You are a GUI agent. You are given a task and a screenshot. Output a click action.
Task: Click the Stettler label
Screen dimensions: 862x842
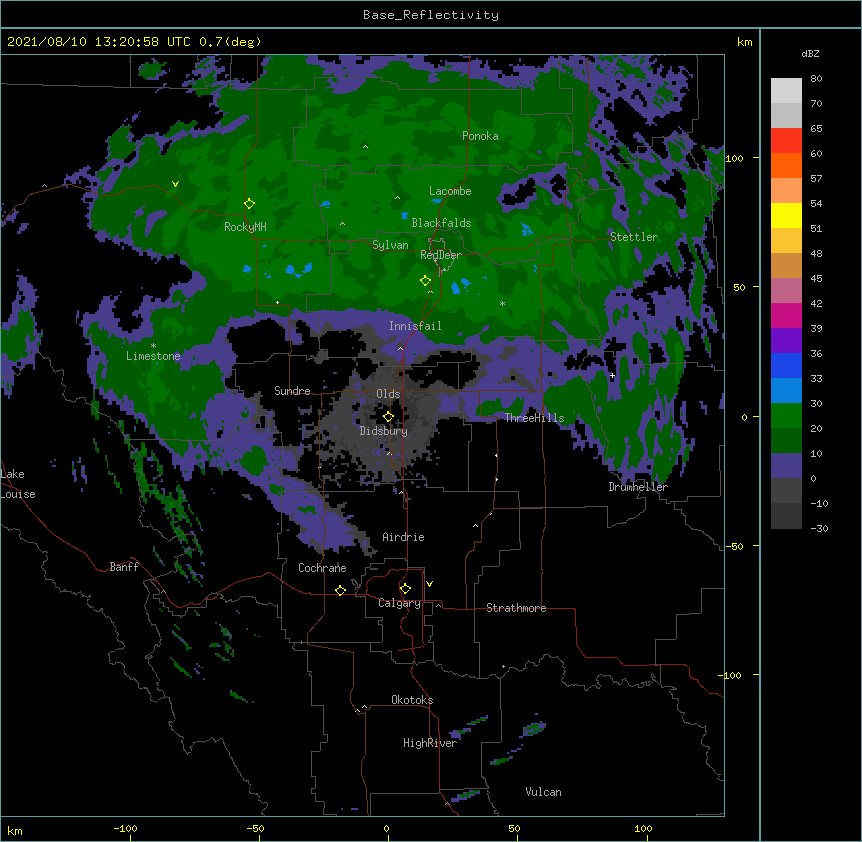pyautogui.click(x=634, y=237)
